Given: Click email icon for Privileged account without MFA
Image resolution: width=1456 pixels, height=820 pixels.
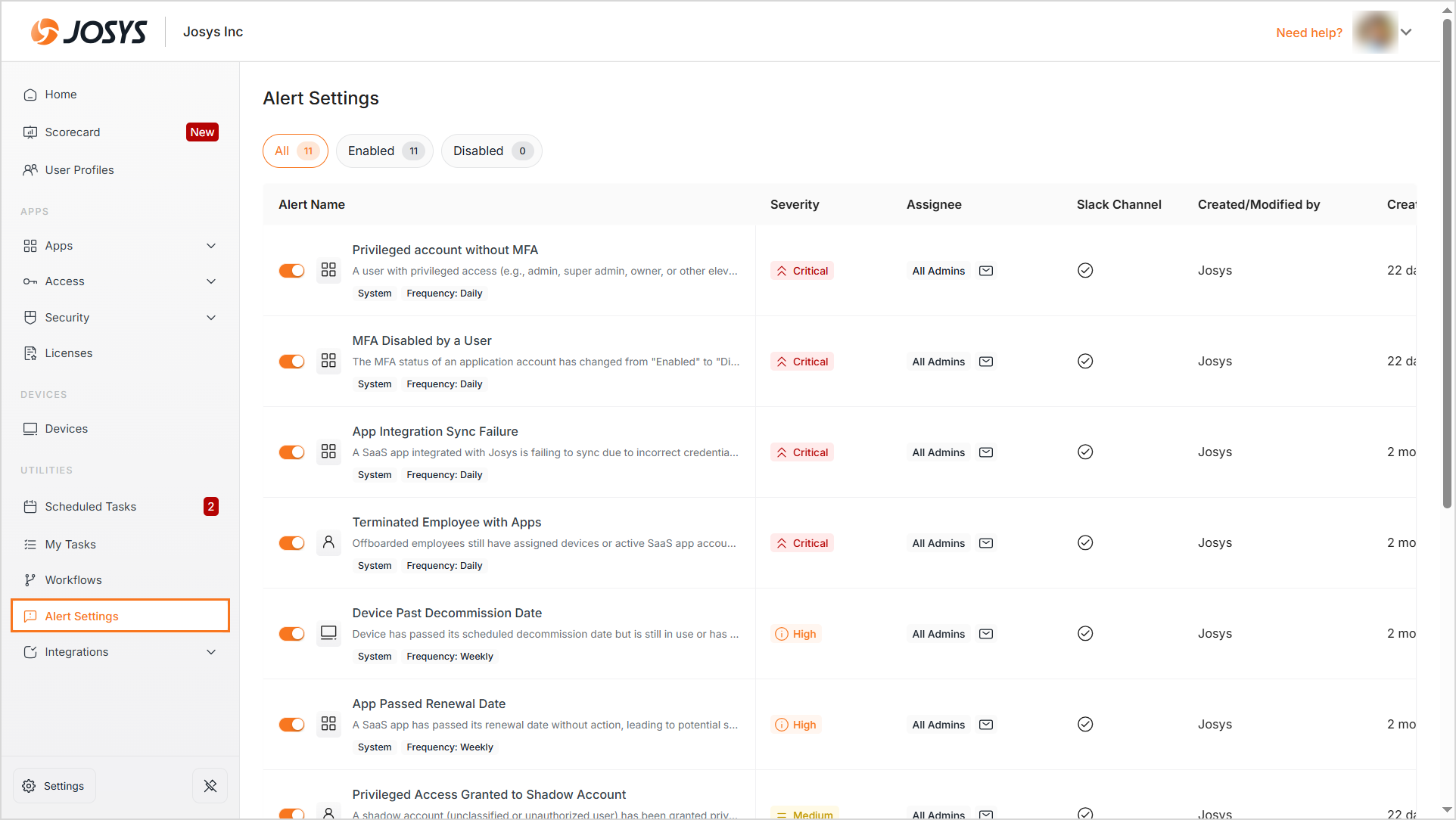Looking at the screenshot, I should [x=986, y=271].
